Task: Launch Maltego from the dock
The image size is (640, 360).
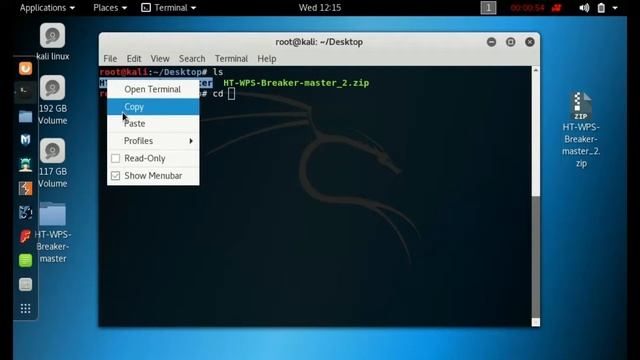Action: (25, 213)
